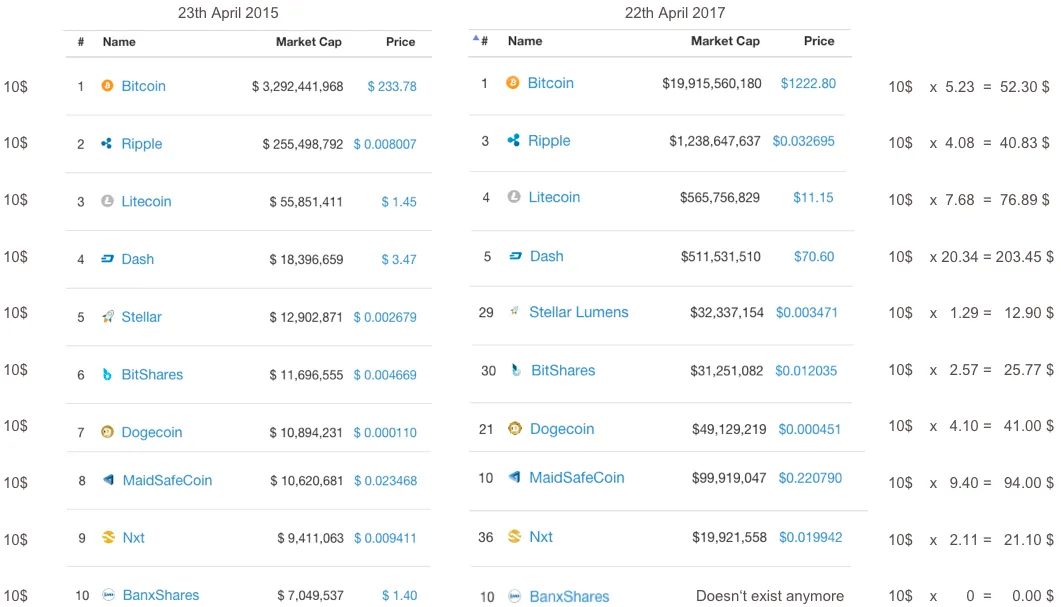1061x607 pixels.
Task: Select the '22th April 2017' heading
Action: (675, 13)
